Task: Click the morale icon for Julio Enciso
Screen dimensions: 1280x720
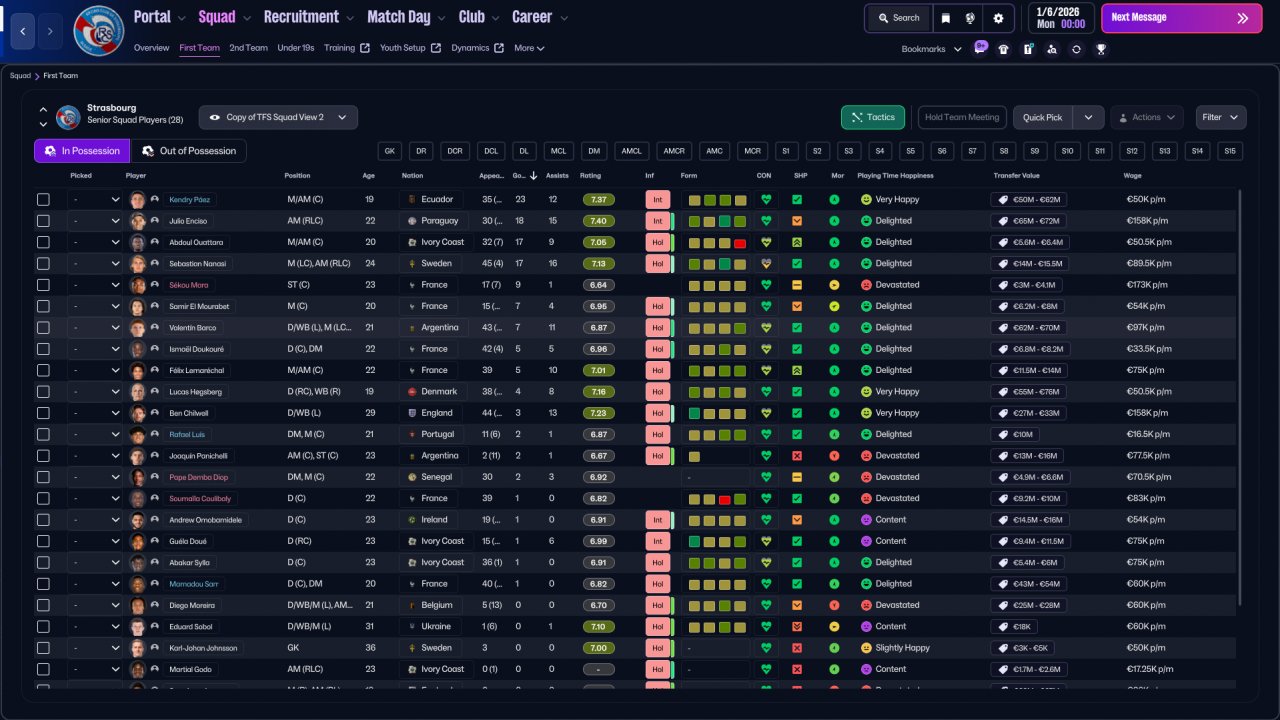Action: click(x=834, y=221)
